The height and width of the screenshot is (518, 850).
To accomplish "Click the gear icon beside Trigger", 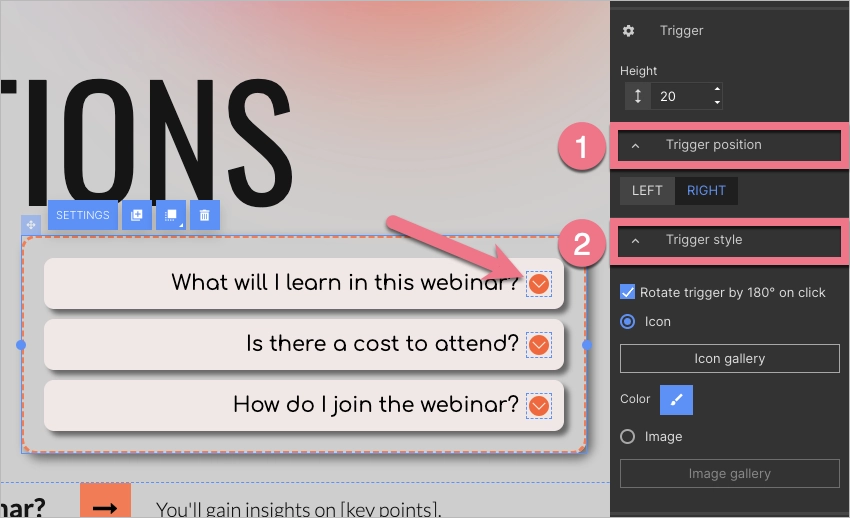I will (x=628, y=31).
